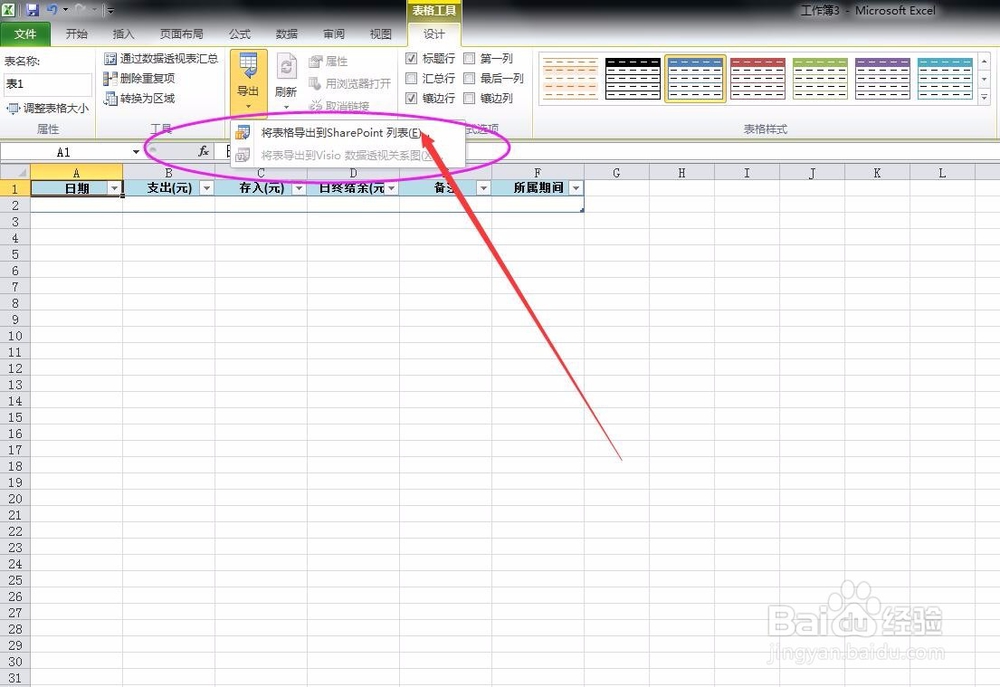Open the quick access toolbar customize dropdown
This screenshot has height=687, width=1000.
click(x=110, y=10)
